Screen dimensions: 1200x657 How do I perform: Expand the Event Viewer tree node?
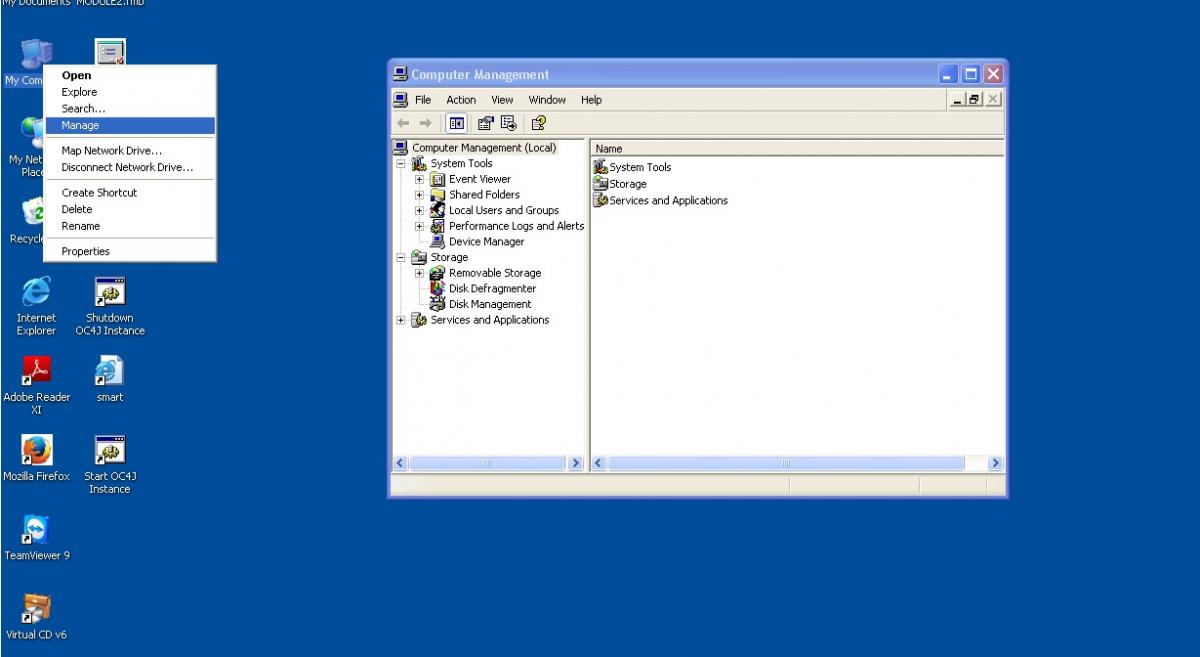(420, 180)
